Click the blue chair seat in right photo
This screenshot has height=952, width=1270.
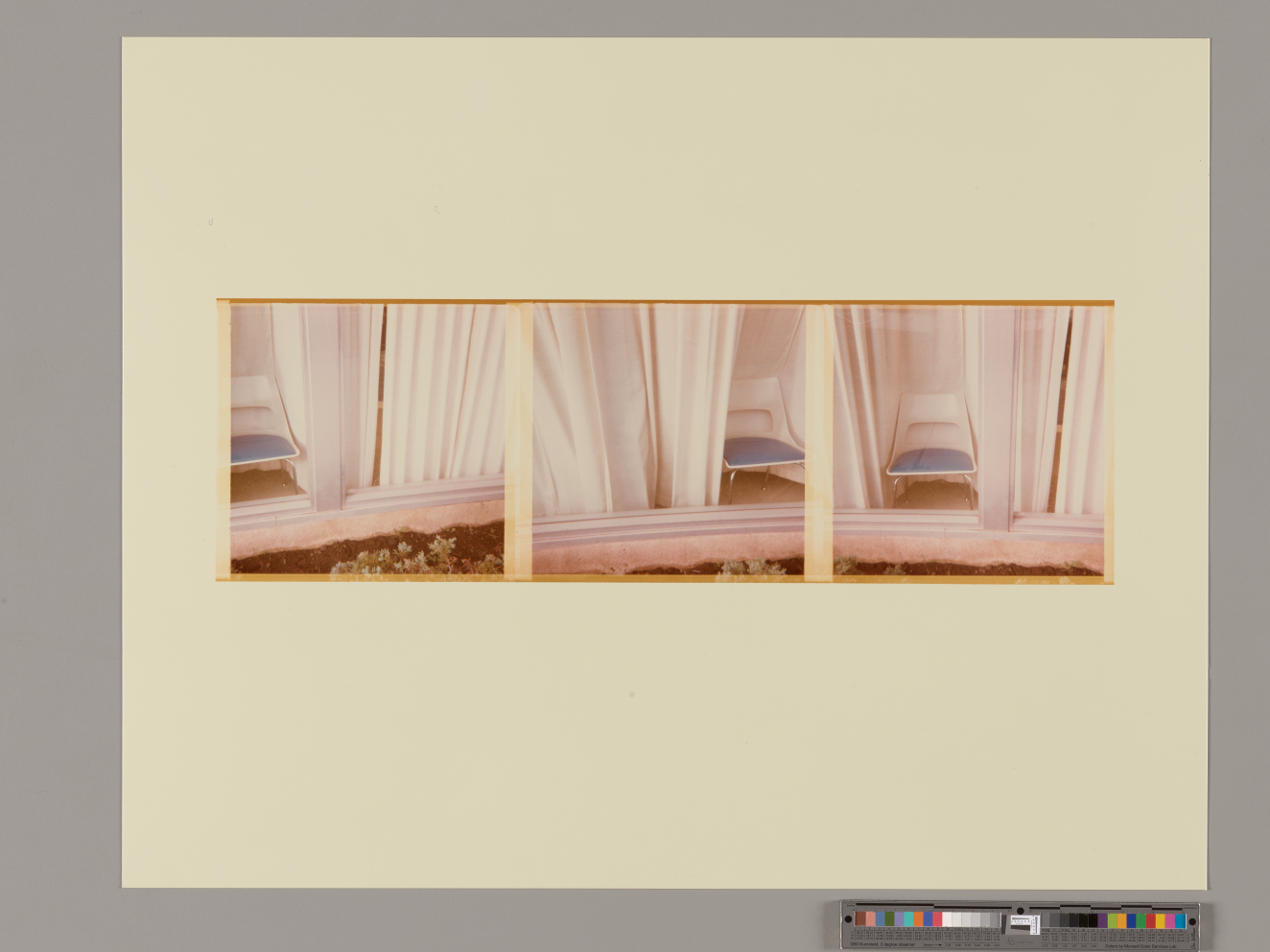929,462
